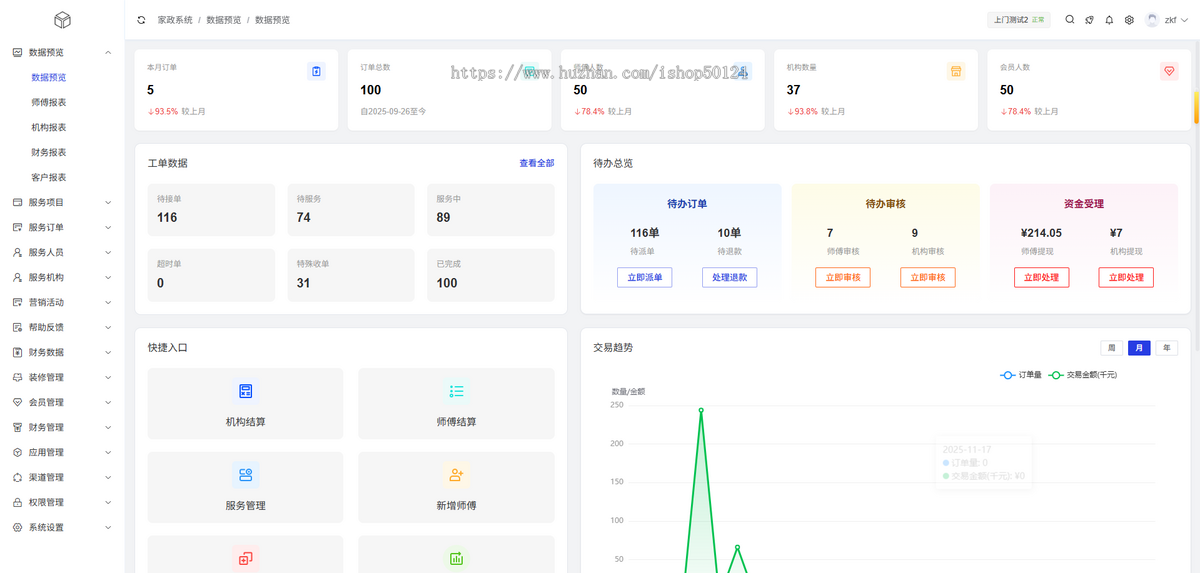Click the 会员人数 card heart icon
The width and height of the screenshot is (1200, 573).
[1169, 71]
